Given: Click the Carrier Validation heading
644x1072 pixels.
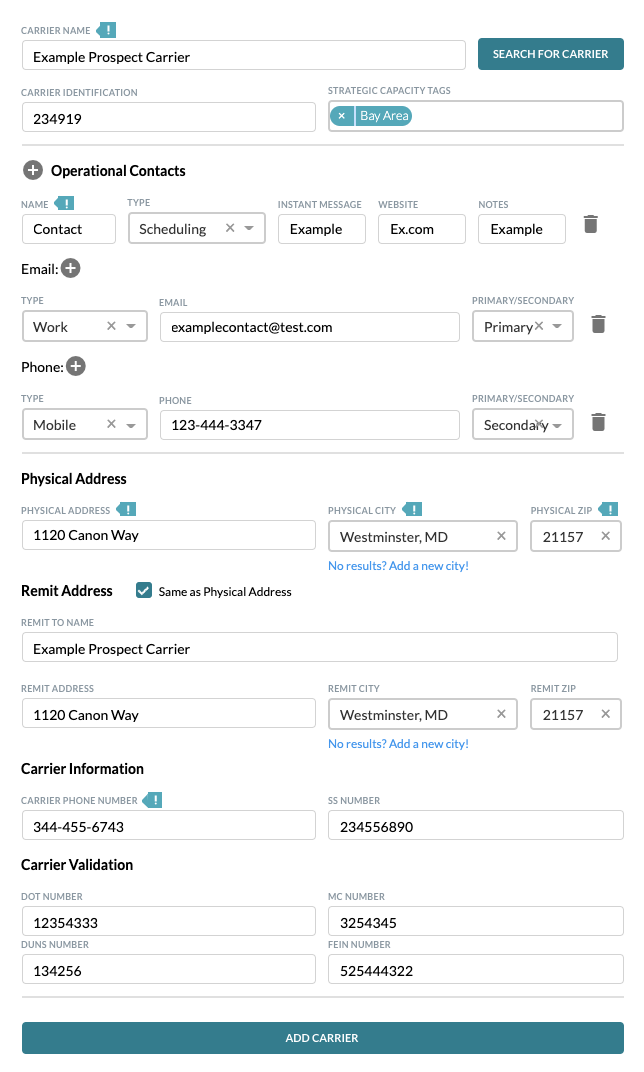Looking at the screenshot, I should point(77,864).
